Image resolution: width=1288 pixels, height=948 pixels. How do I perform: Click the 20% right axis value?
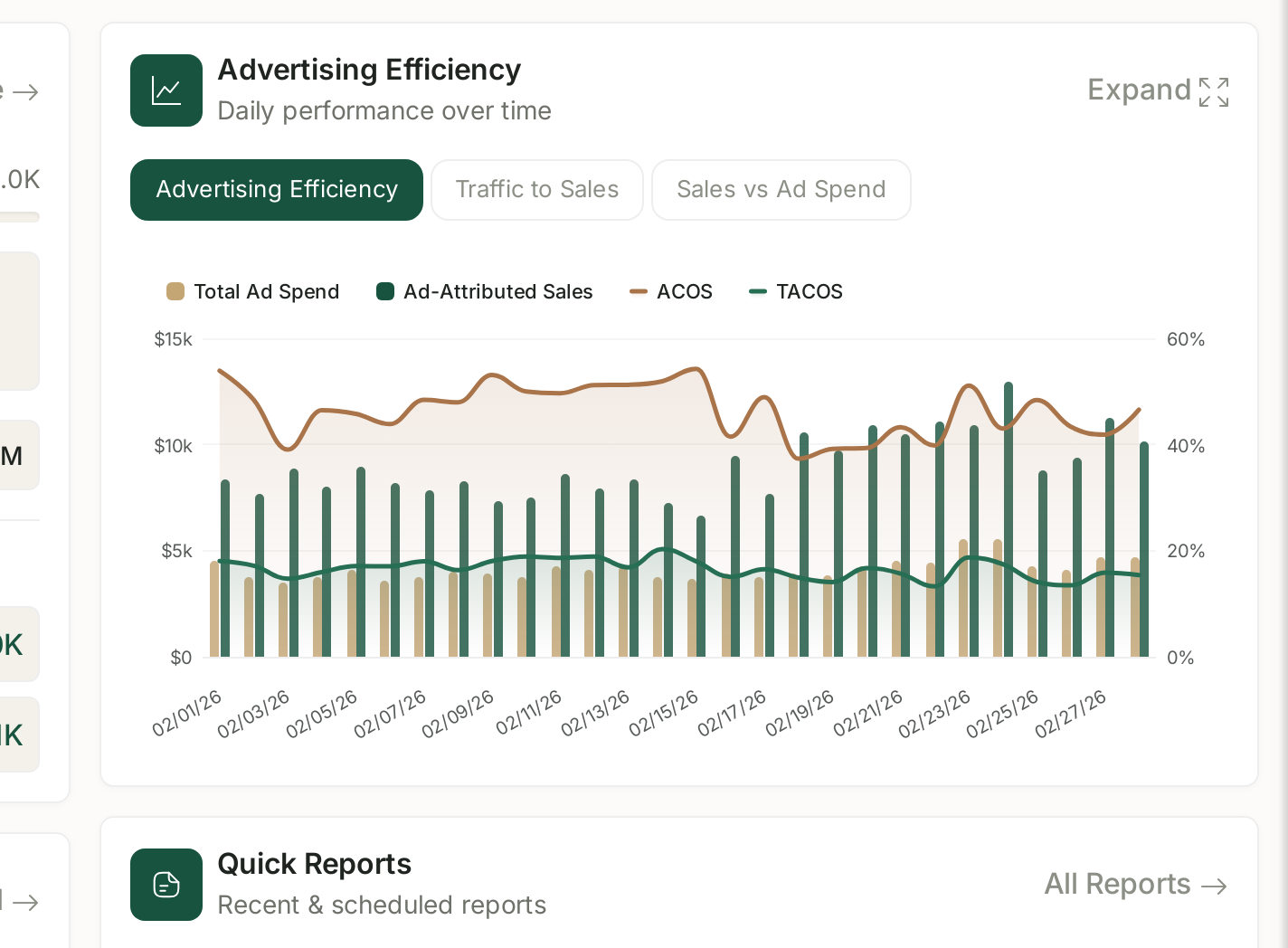pos(1186,551)
